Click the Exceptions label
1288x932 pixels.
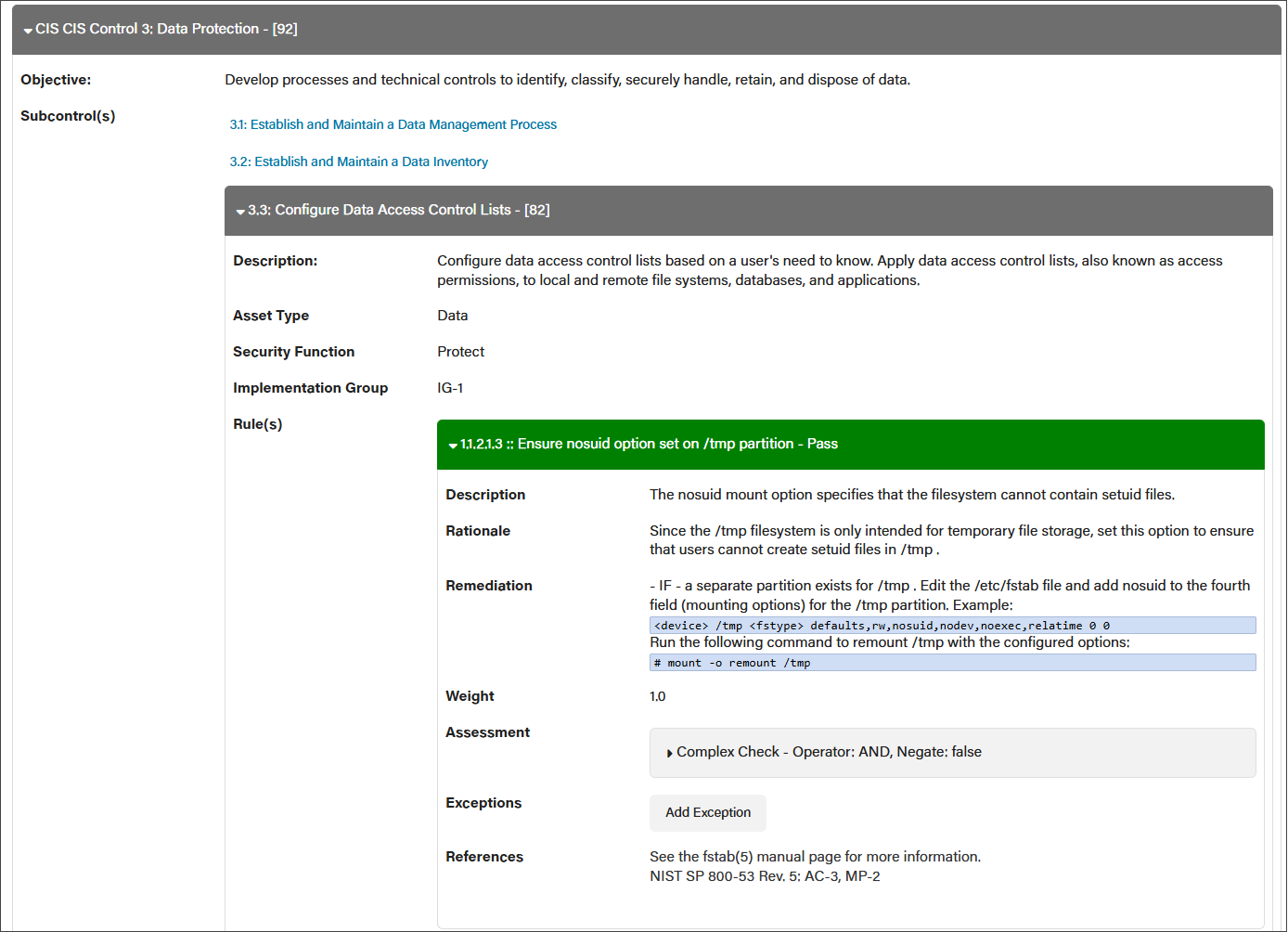(x=483, y=803)
